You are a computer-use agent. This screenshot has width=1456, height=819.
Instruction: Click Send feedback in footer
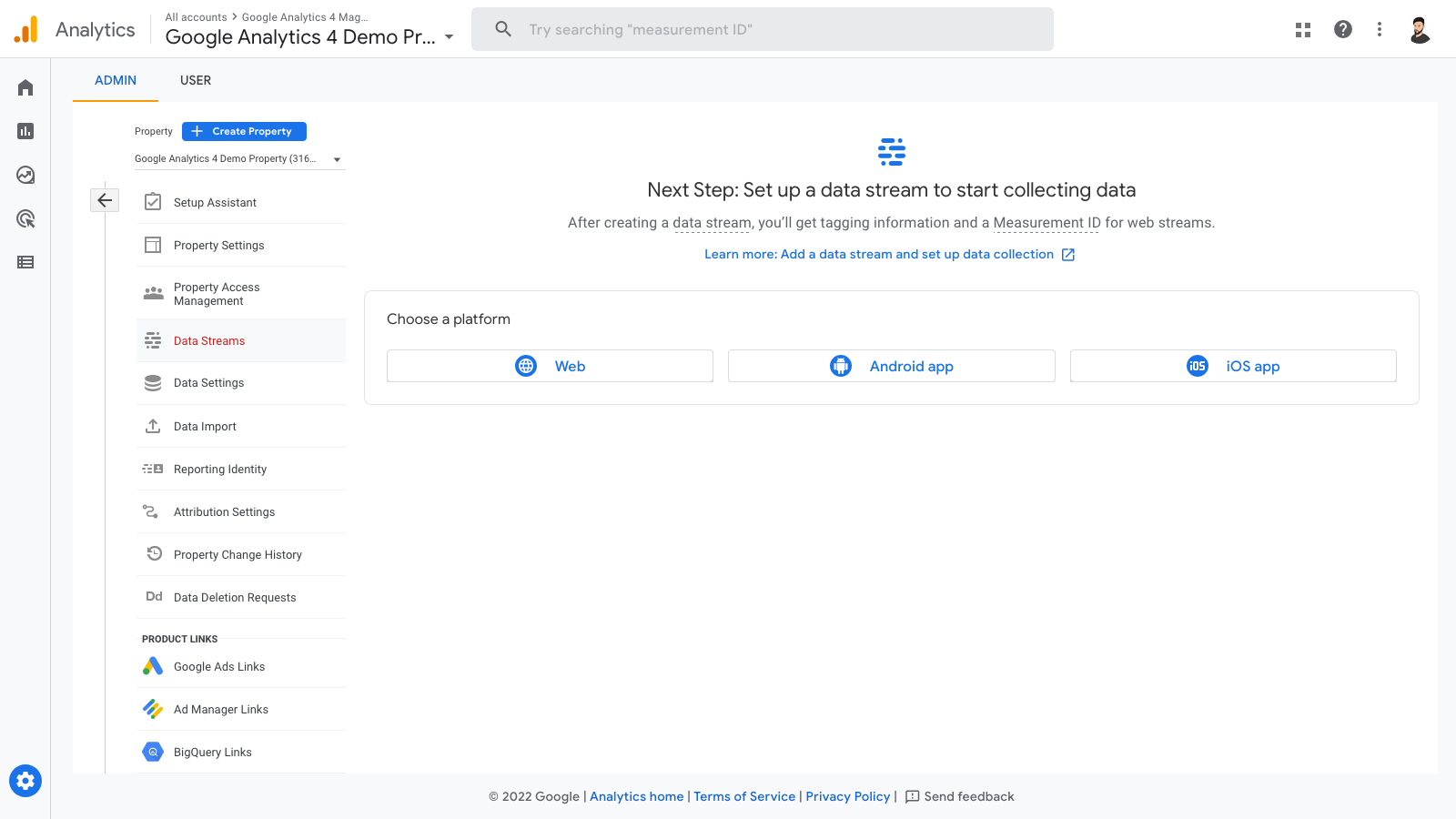click(x=960, y=796)
